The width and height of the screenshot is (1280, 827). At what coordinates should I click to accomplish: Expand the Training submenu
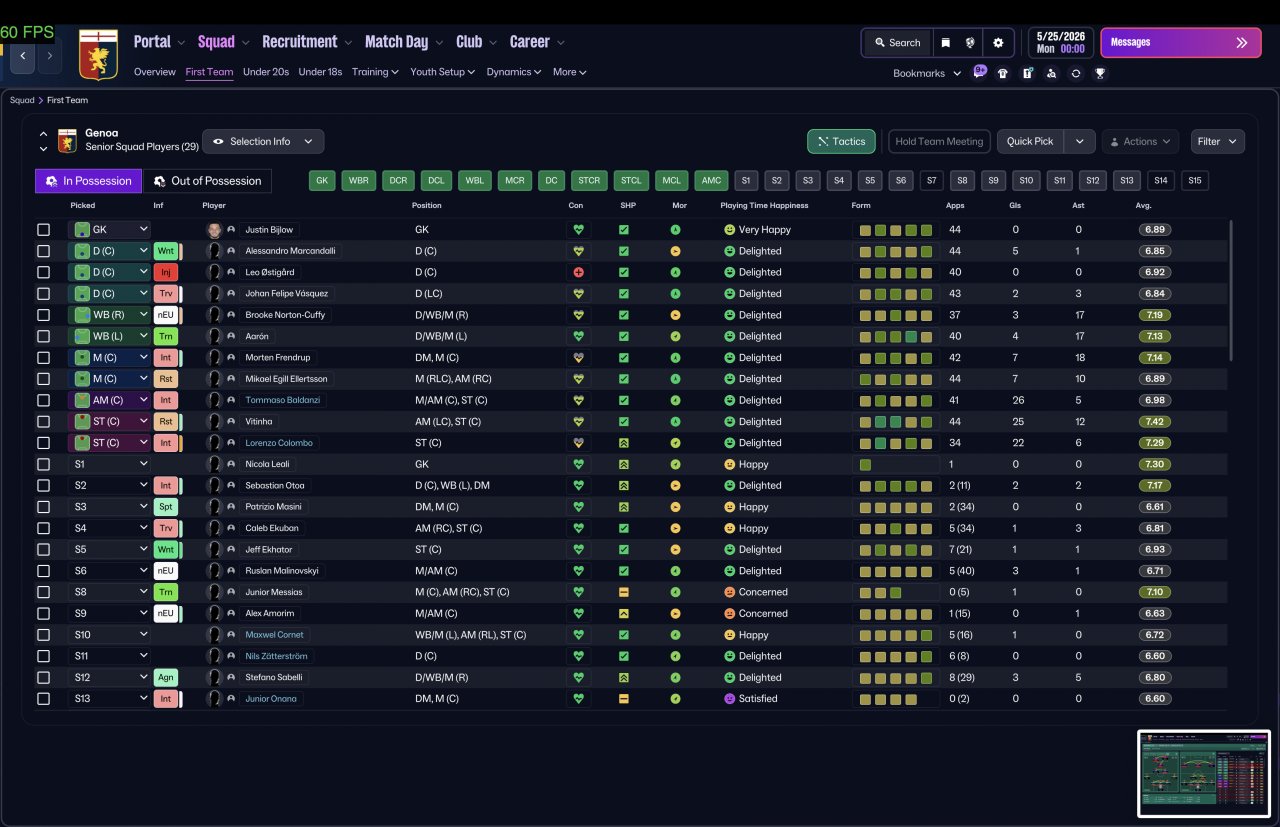click(375, 72)
